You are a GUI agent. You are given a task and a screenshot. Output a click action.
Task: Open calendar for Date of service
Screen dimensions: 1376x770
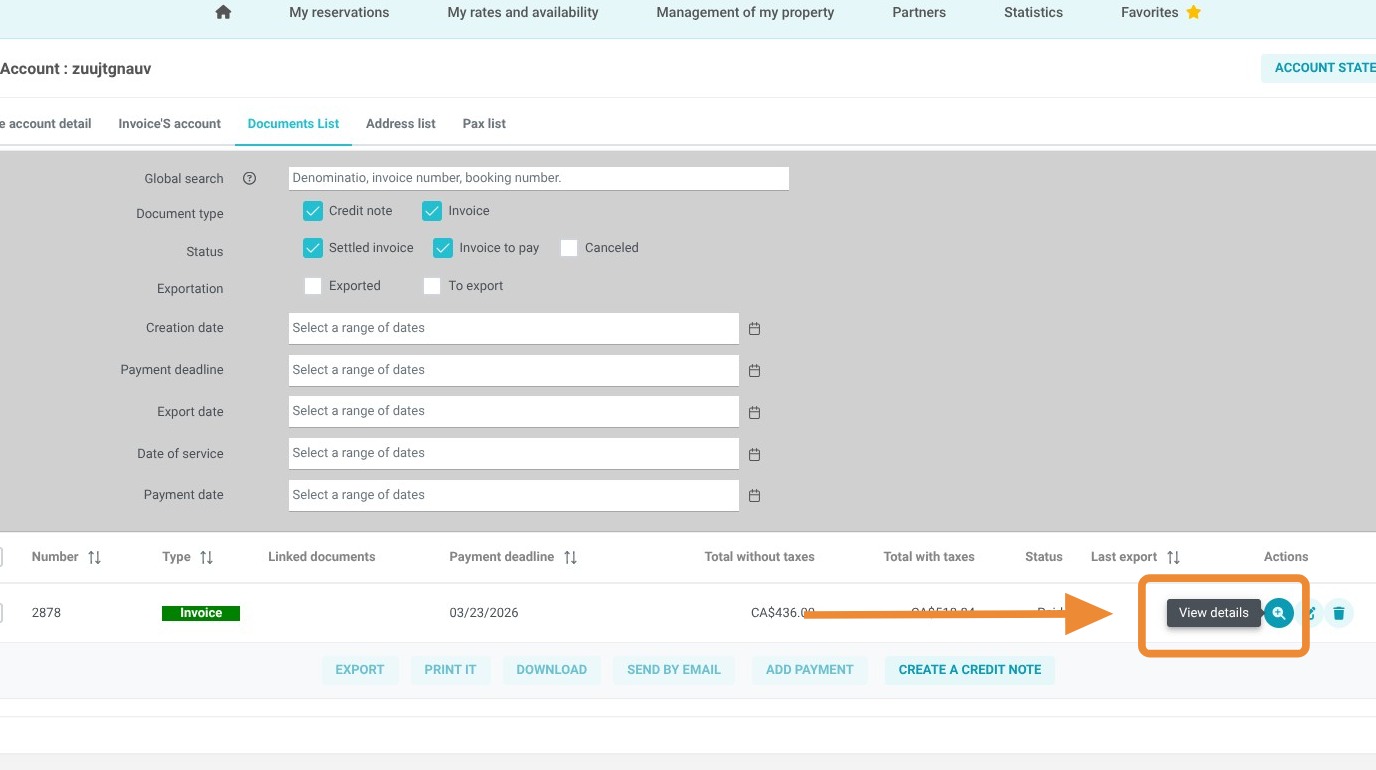pyautogui.click(x=755, y=454)
